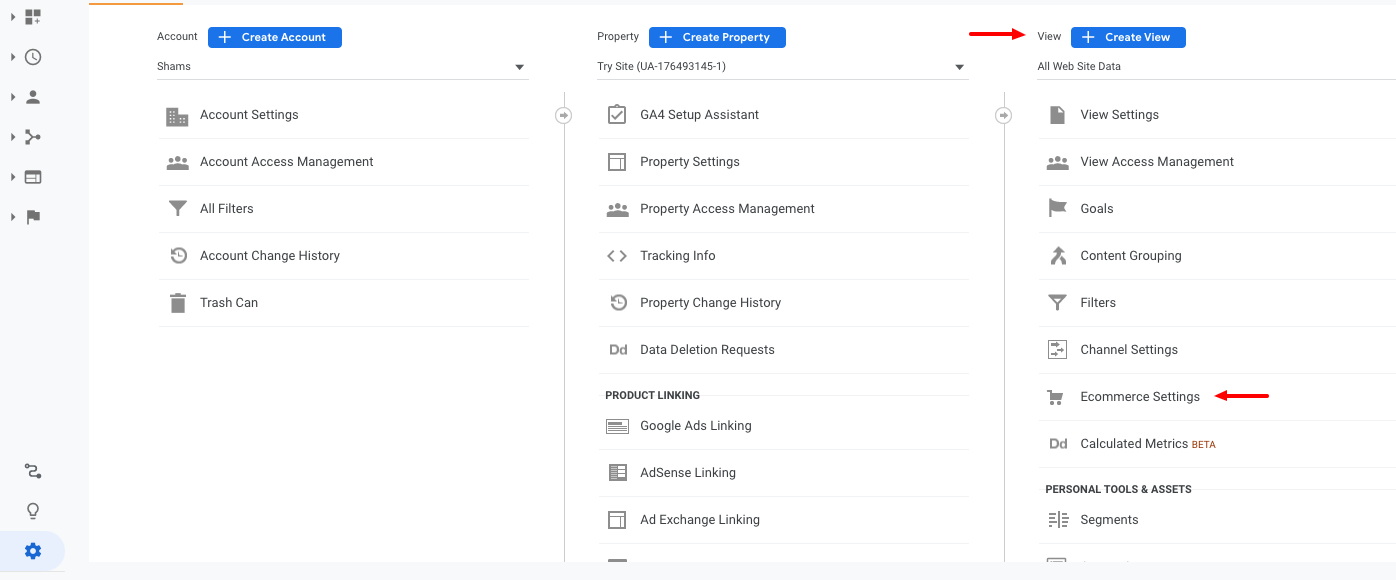Open the Customization reports icon at the top

click(x=32, y=17)
